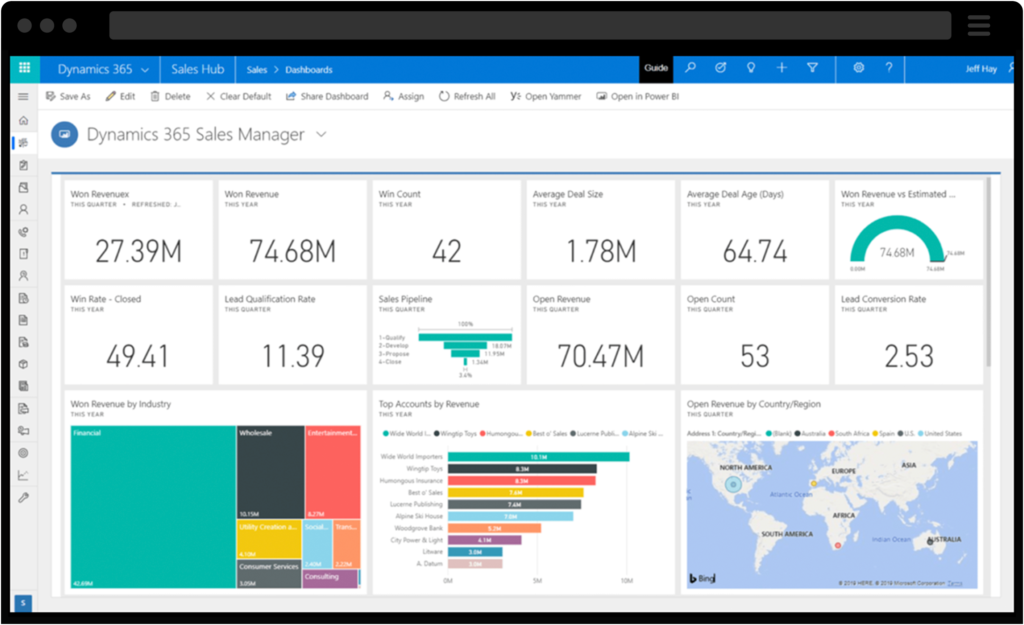Viewport: 1024px width, 625px height.
Task: Click Save As in command bar
Action: (x=68, y=96)
